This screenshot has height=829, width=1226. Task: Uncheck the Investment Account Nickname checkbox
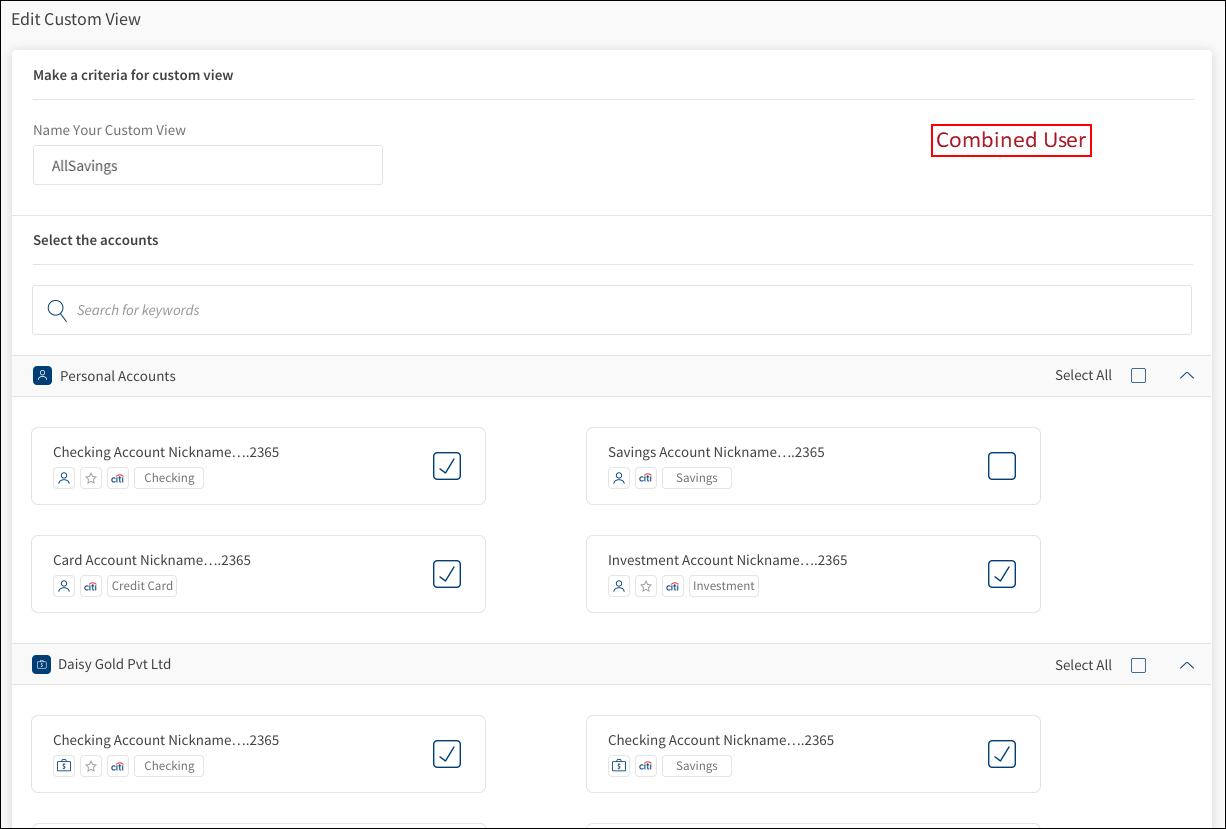point(1001,574)
